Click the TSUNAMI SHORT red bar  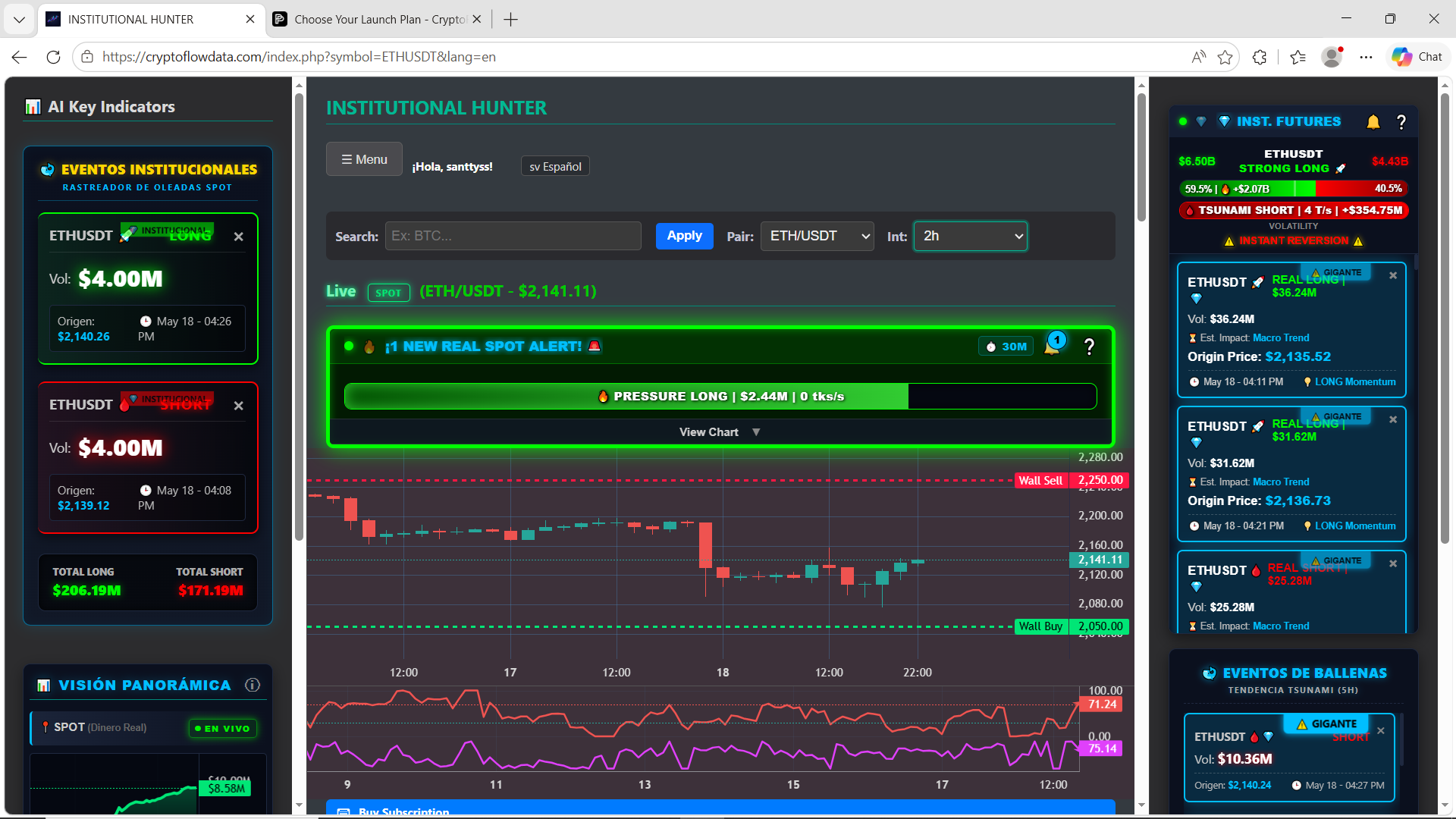click(x=1294, y=210)
